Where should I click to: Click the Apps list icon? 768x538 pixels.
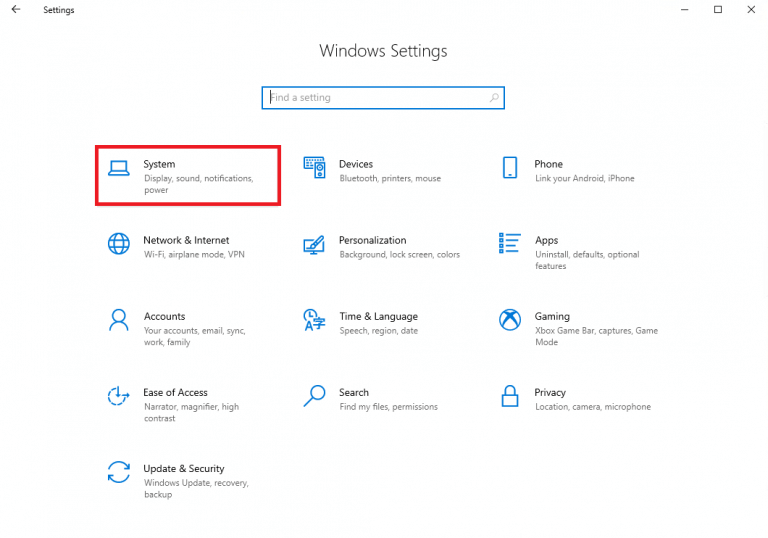pyautogui.click(x=509, y=244)
